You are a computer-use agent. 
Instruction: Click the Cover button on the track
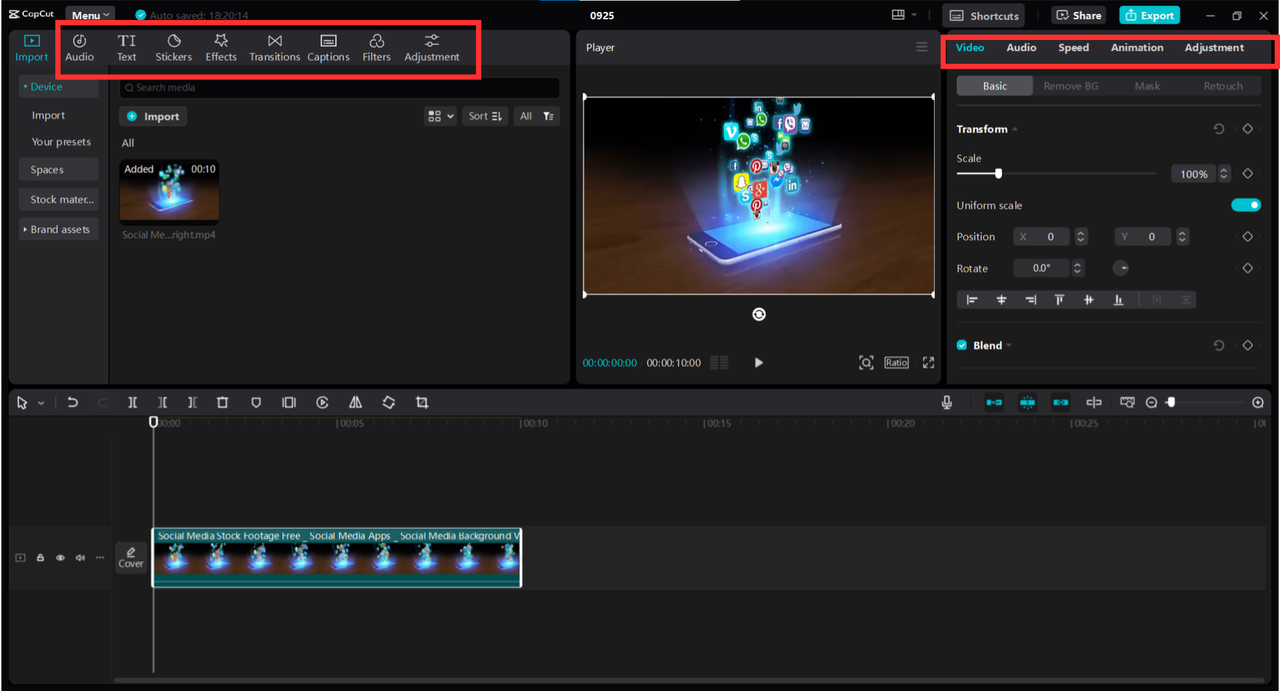[x=131, y=558]
